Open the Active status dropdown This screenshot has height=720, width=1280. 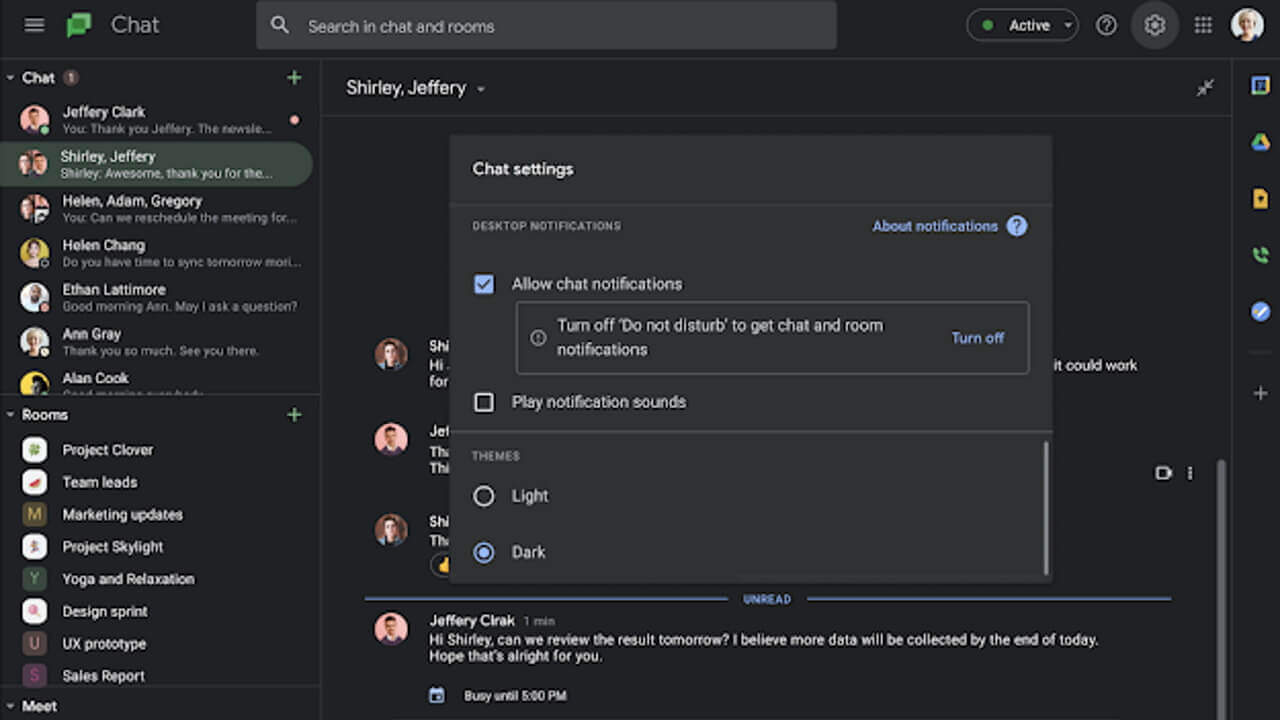tap(1022, 25)
